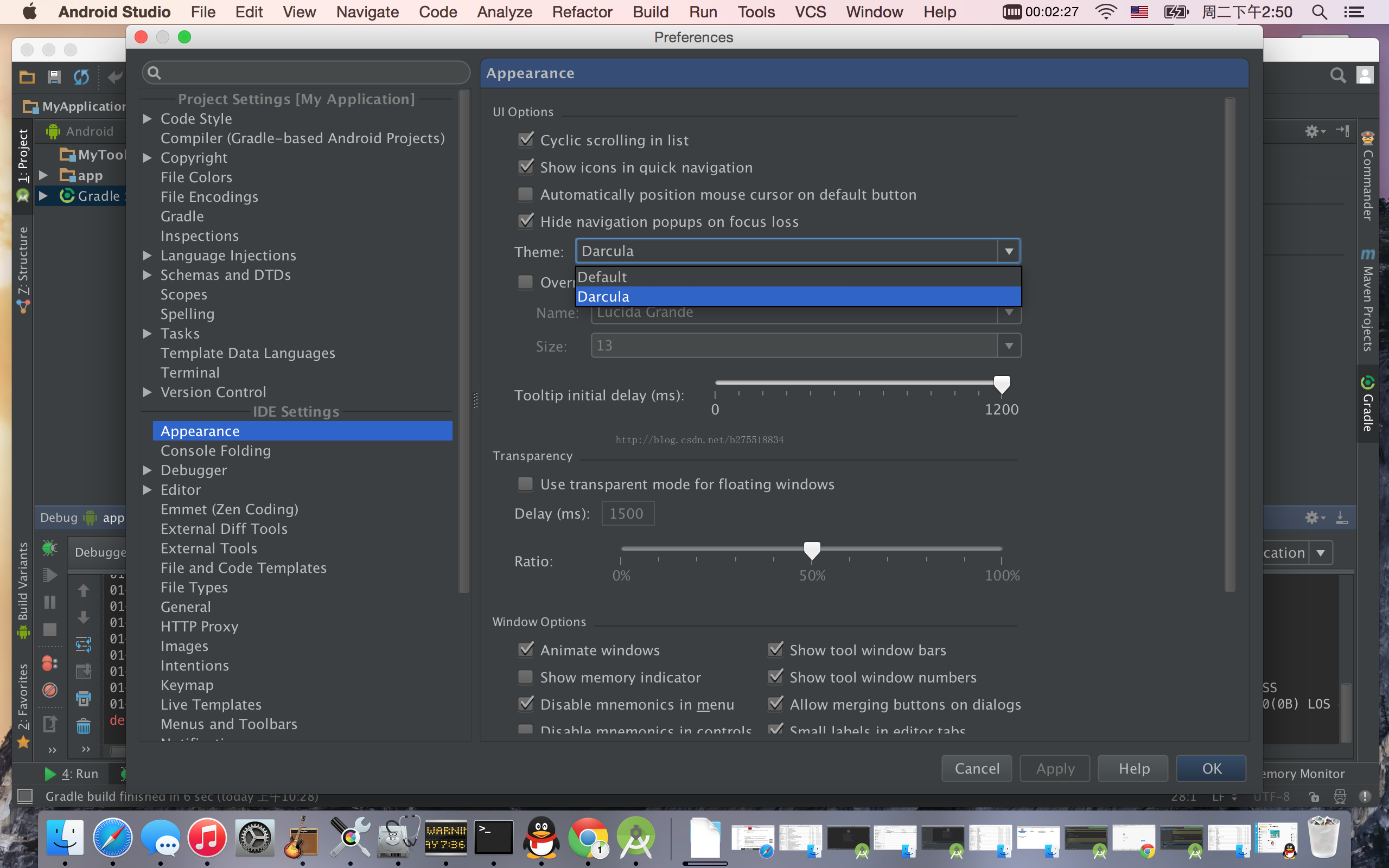Select Console Folding in settings list
Viewport: 1389px width, 868px height.
[x=216, y=451]
